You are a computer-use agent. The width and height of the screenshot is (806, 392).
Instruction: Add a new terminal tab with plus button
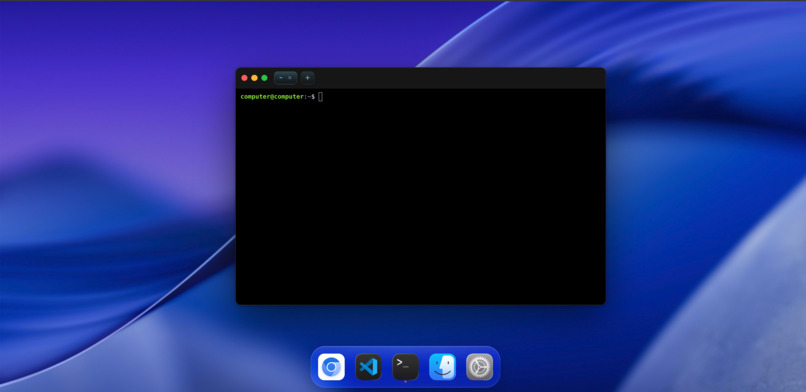point(307,78)
